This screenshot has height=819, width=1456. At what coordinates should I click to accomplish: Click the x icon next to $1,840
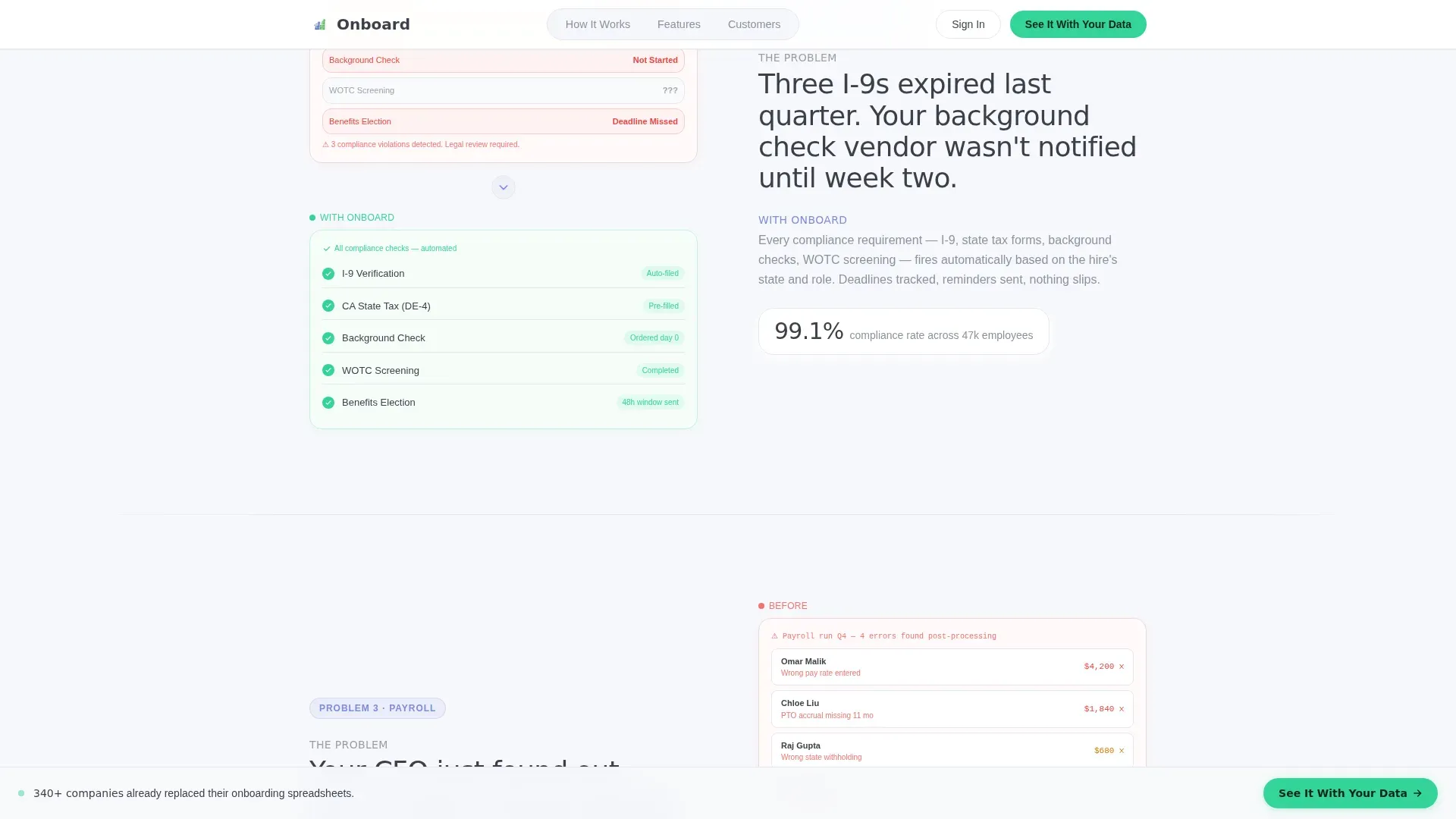[x=1122, y=709]
